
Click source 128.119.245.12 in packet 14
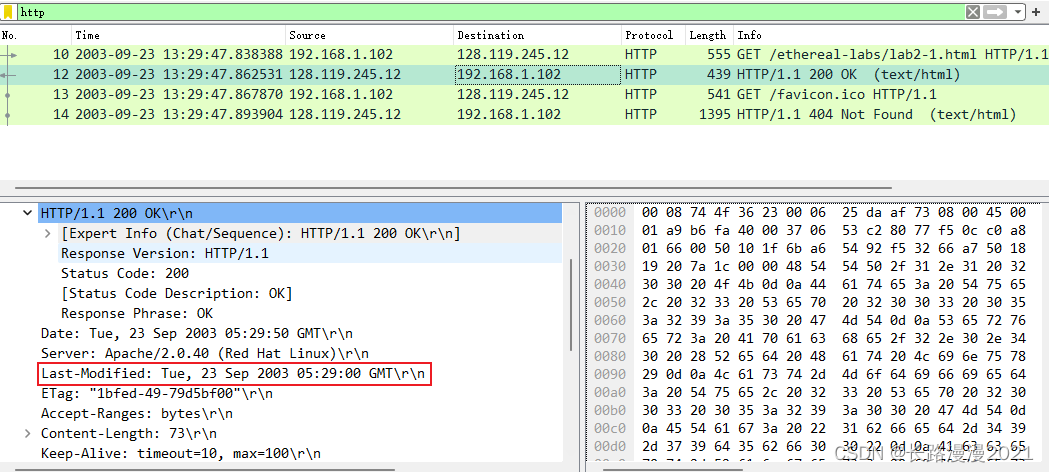point(345,114)
